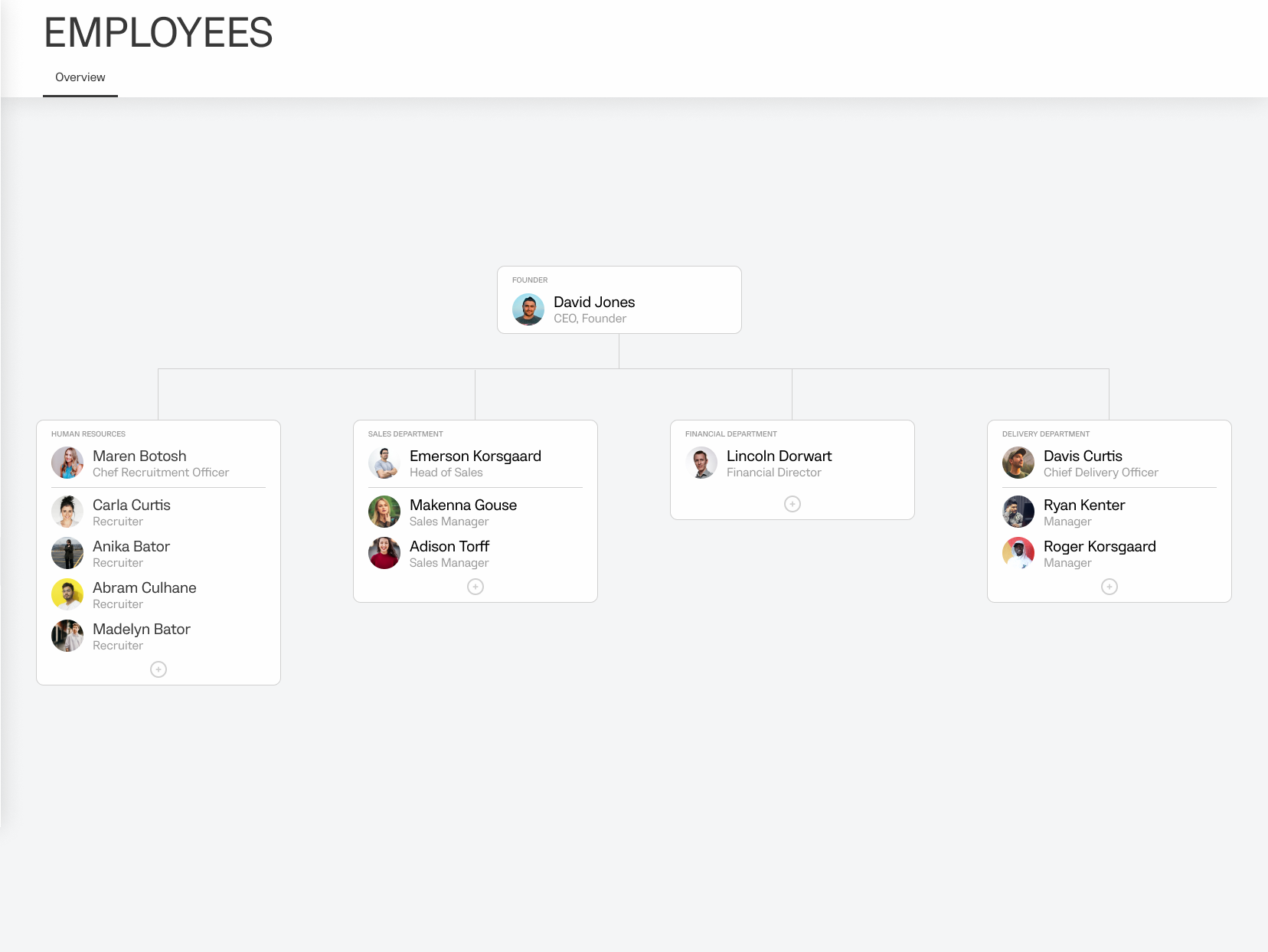Open the Overview tab
Viewport: 1268px width, 952px height.
(80, 77)
